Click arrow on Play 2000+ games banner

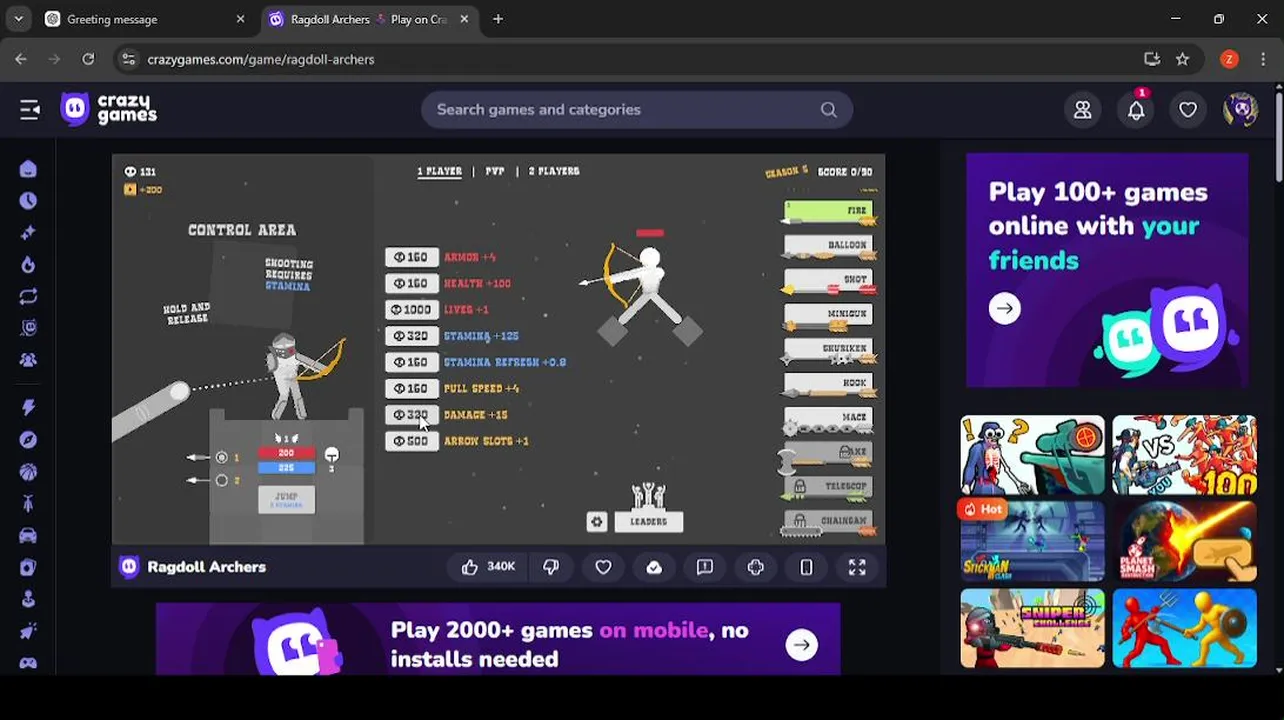click(801, 645)
